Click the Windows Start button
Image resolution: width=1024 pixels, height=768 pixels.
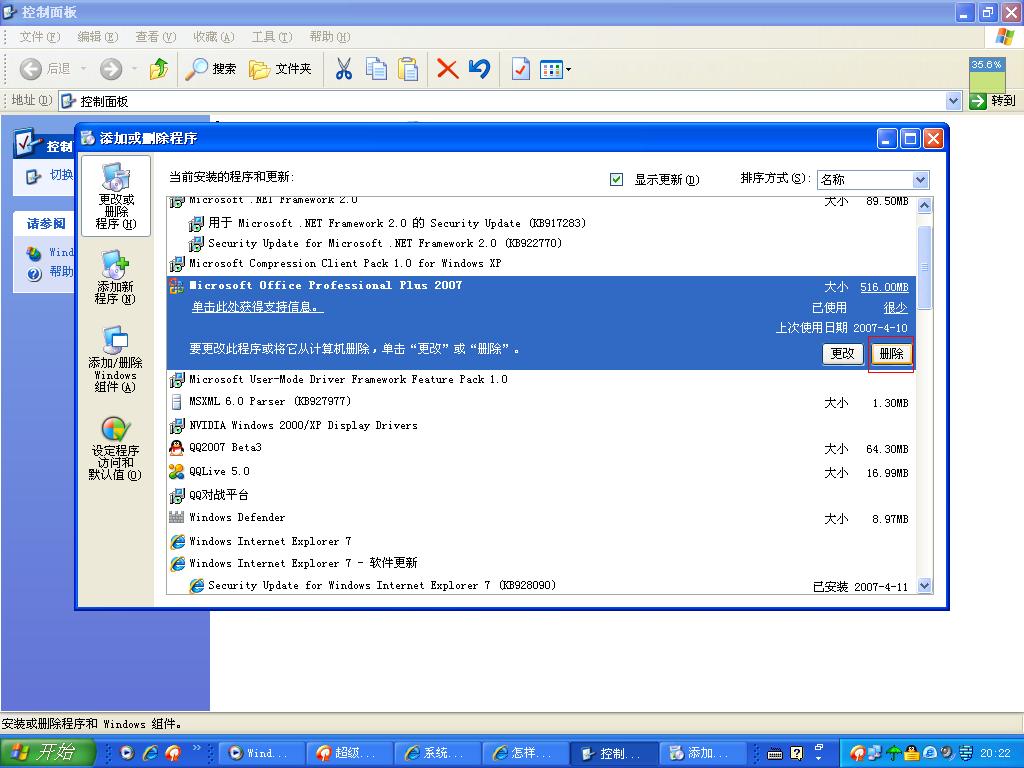pos(48,753)
